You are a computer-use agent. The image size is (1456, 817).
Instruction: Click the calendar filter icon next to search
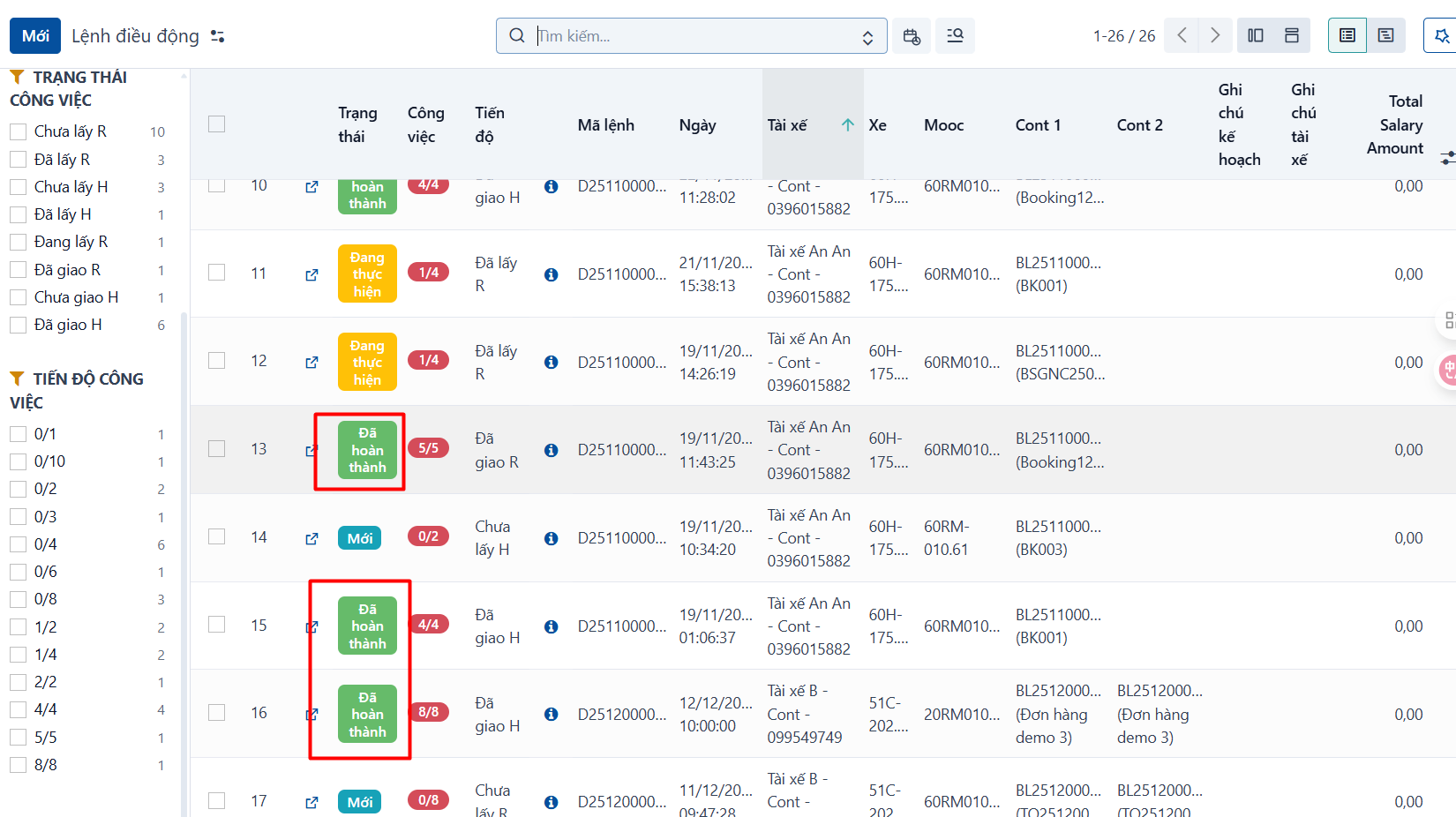[x=912, y=36]
